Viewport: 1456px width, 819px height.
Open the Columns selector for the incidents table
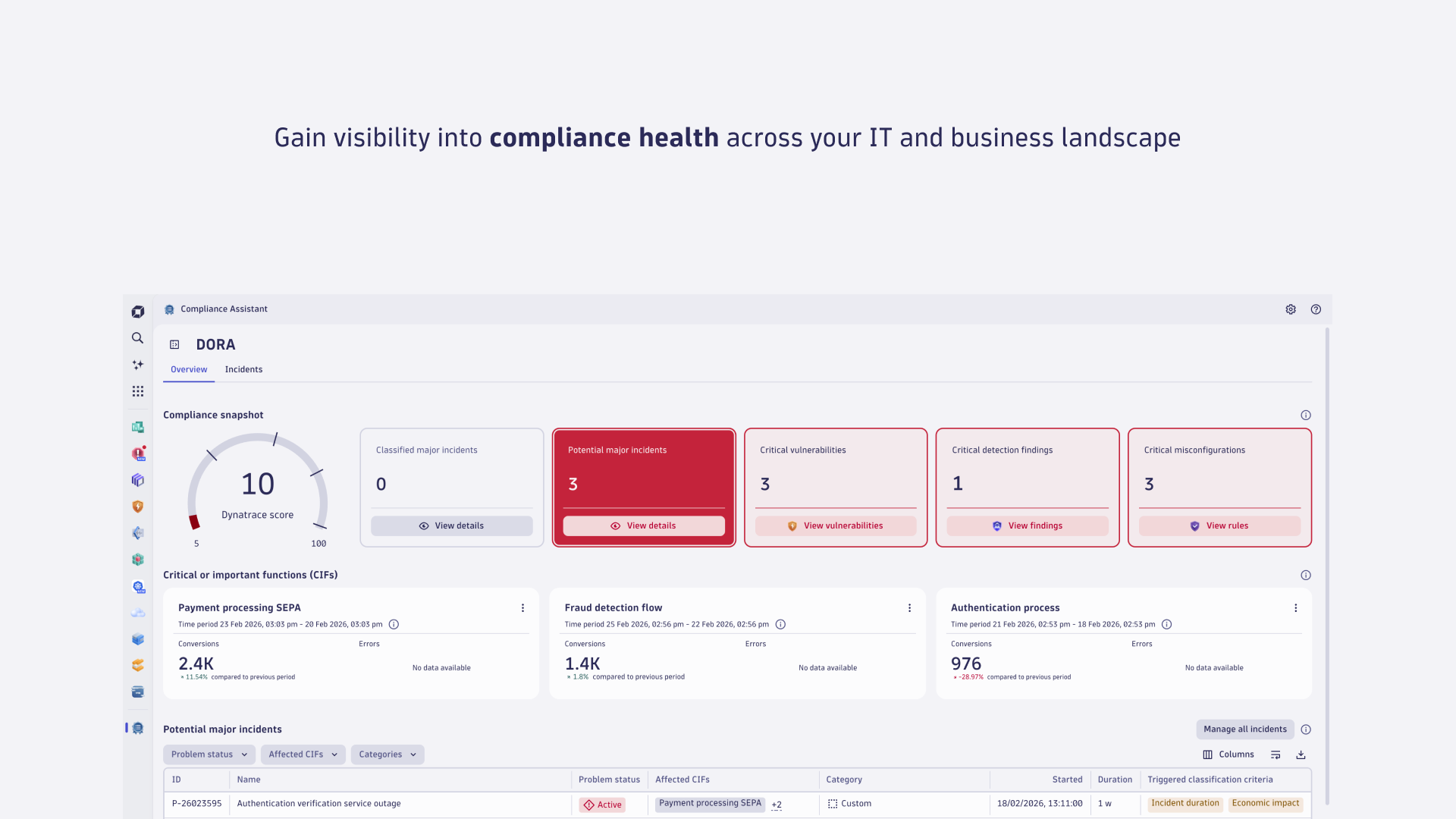tap(1228, 755)
